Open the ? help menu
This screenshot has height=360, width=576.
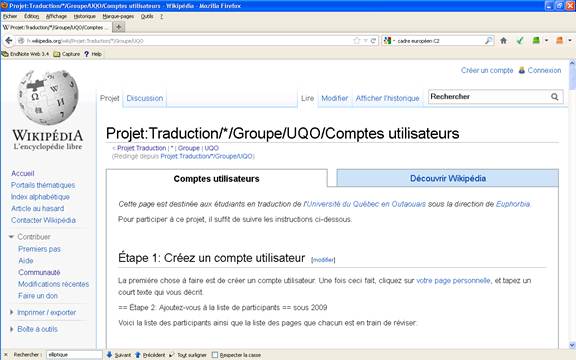point(161,17)
